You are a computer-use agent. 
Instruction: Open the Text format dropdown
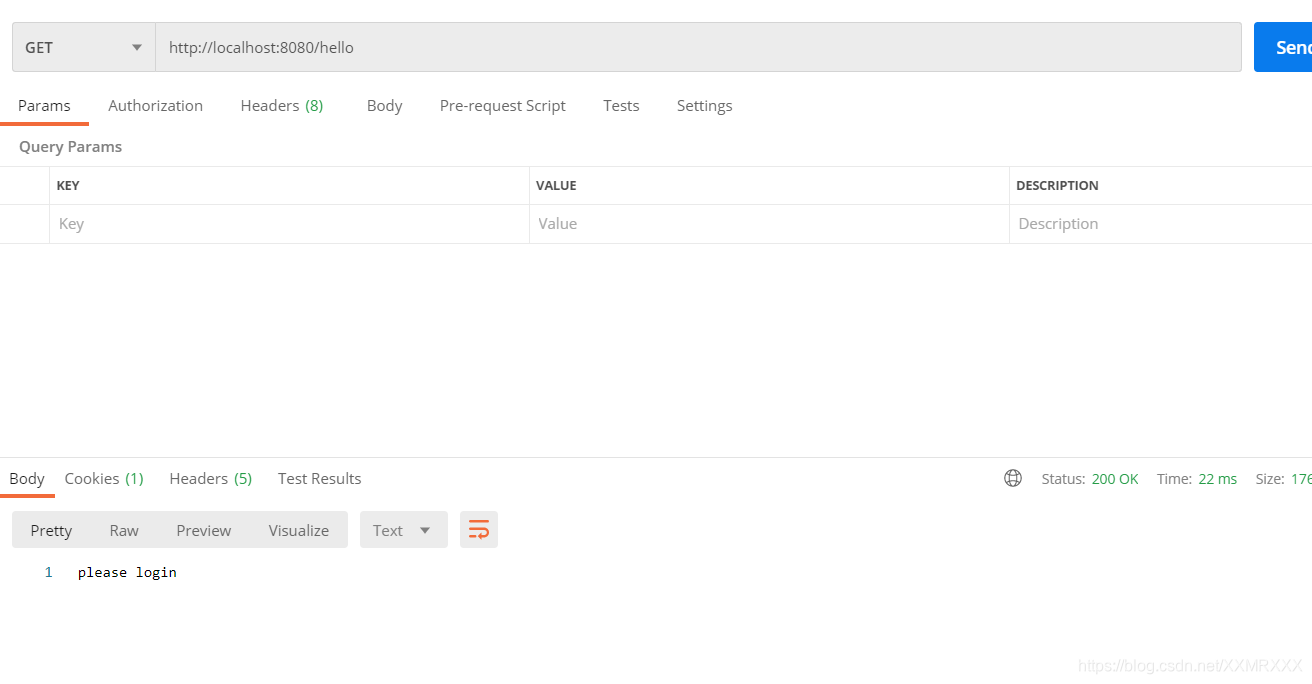point(403,530)
